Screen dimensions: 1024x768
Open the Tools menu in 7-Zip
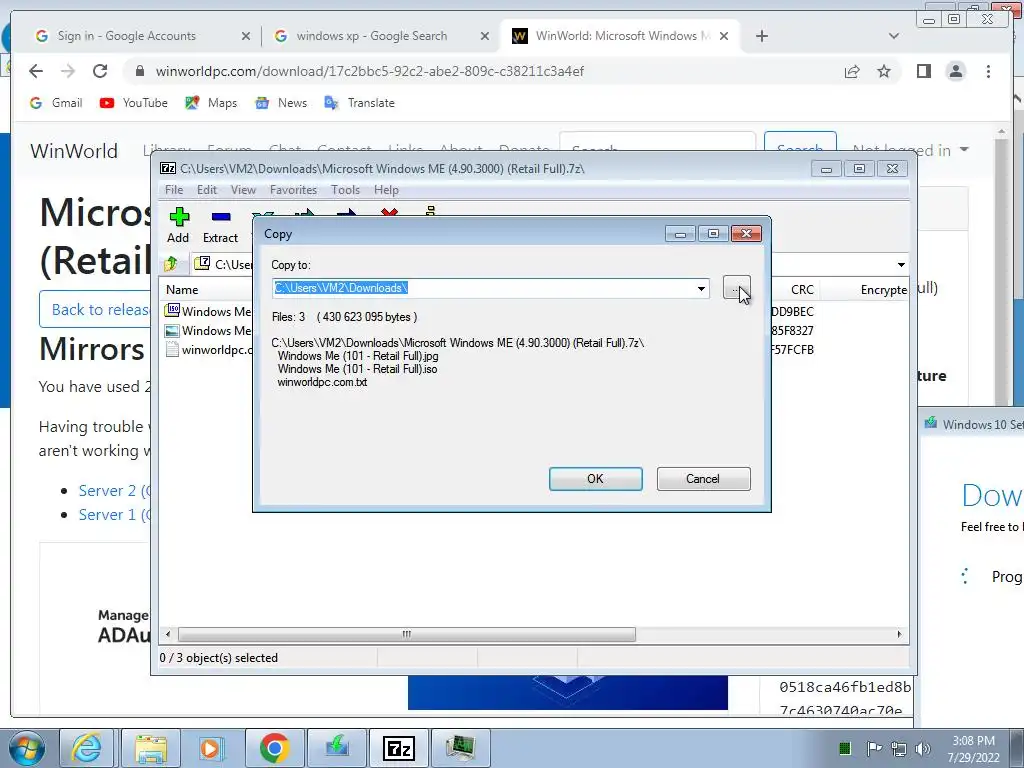[x=345, y=190]
